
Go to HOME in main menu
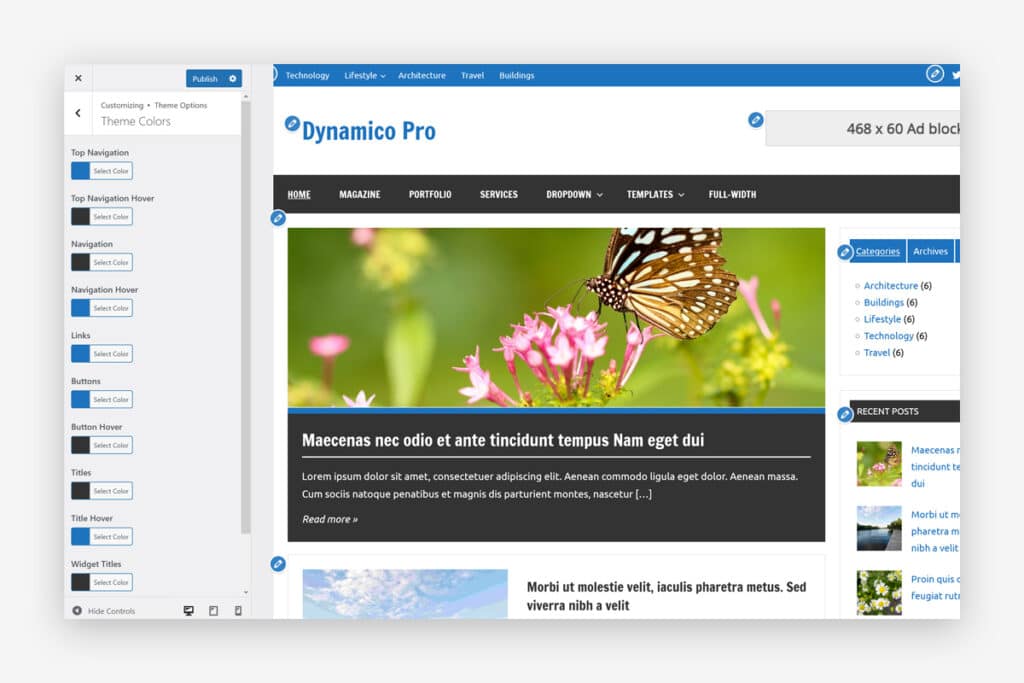point(299,195)
